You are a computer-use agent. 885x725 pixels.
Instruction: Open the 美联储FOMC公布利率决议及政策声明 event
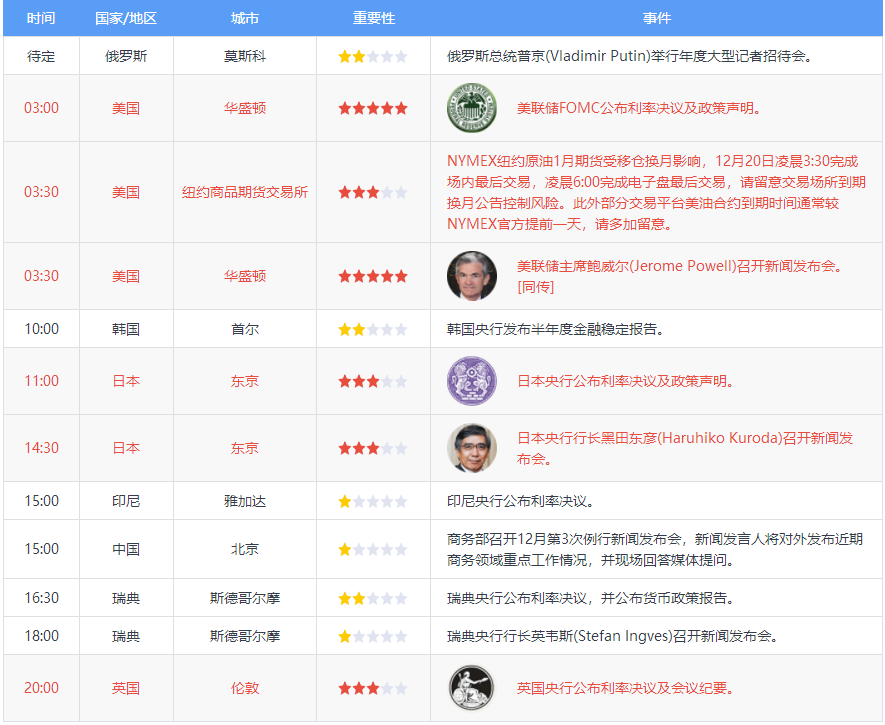pyautogui.click(x=639, y=108)
